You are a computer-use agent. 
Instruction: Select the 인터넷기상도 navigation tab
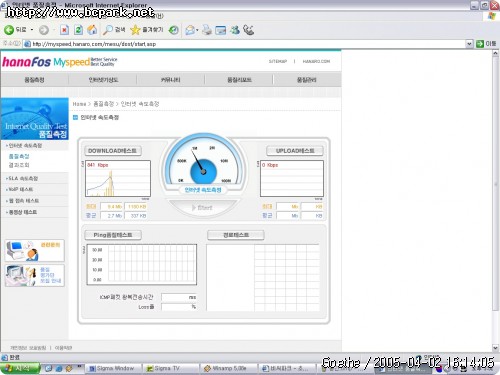click(103, 80)
